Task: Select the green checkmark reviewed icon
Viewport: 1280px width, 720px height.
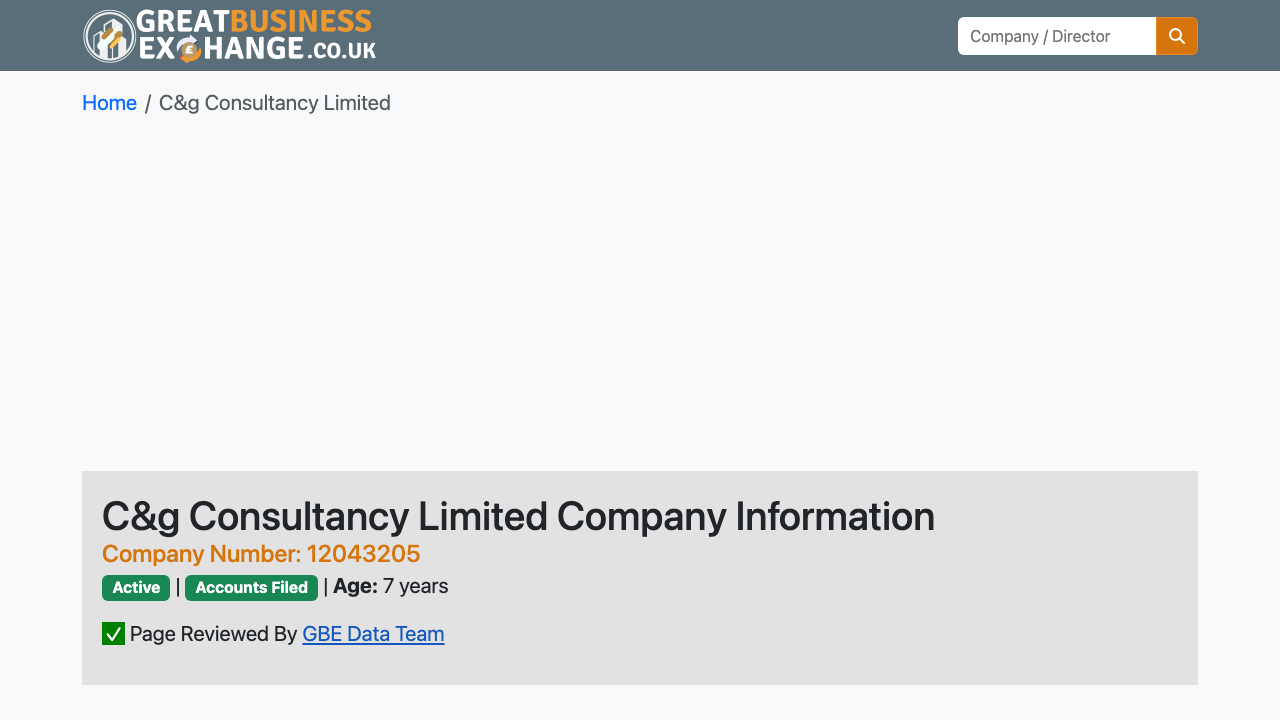Action: (112, 633)
